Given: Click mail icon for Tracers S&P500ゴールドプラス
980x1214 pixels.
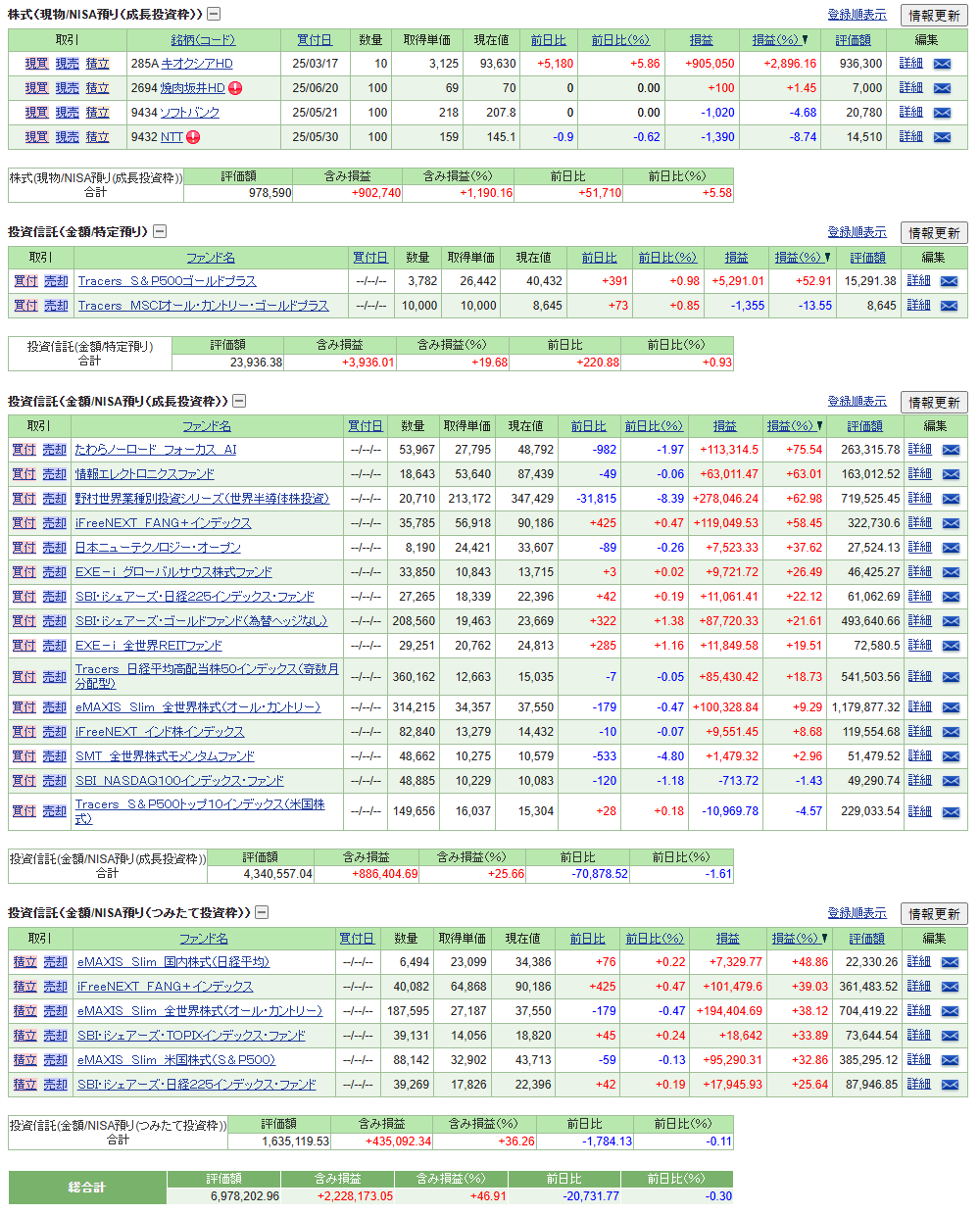Looking at the screenshot, I should tap(949, 281).
